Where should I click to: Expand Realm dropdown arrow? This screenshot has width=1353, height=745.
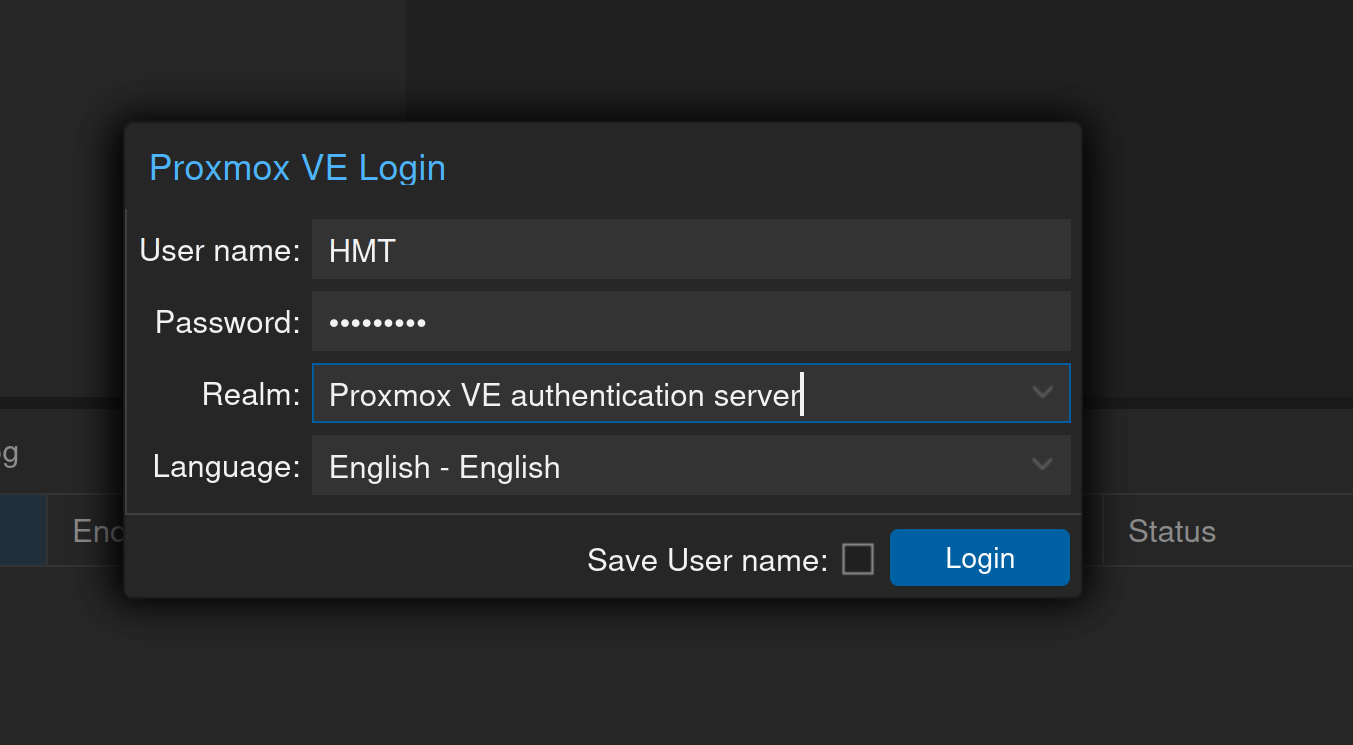(1043, 393)
